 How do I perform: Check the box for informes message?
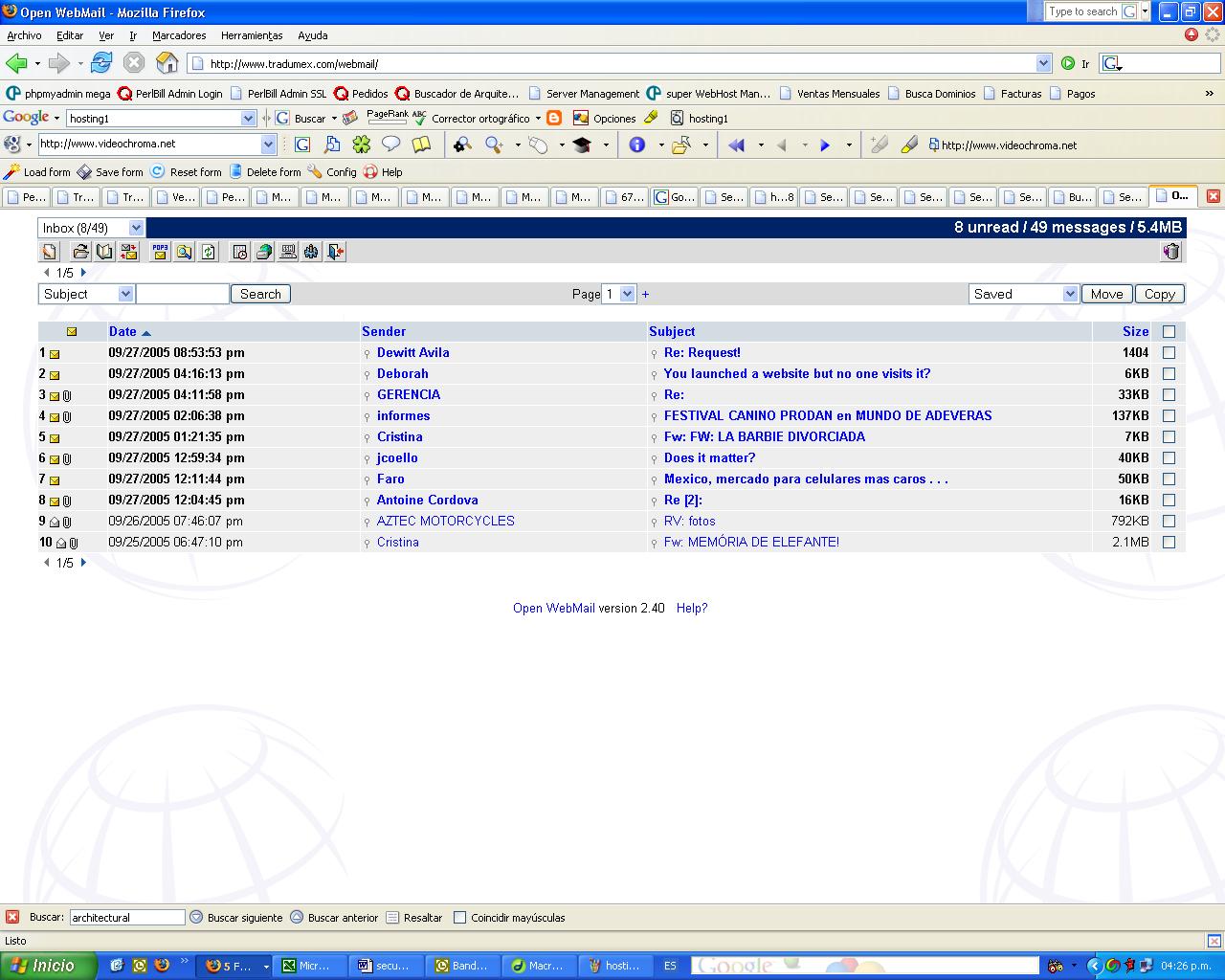1169,415
